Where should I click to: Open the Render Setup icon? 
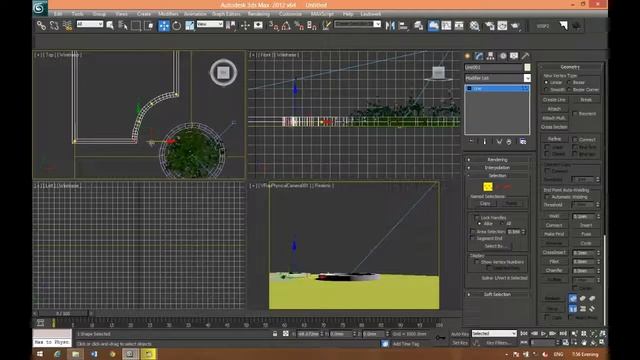[x=489, y=25]
